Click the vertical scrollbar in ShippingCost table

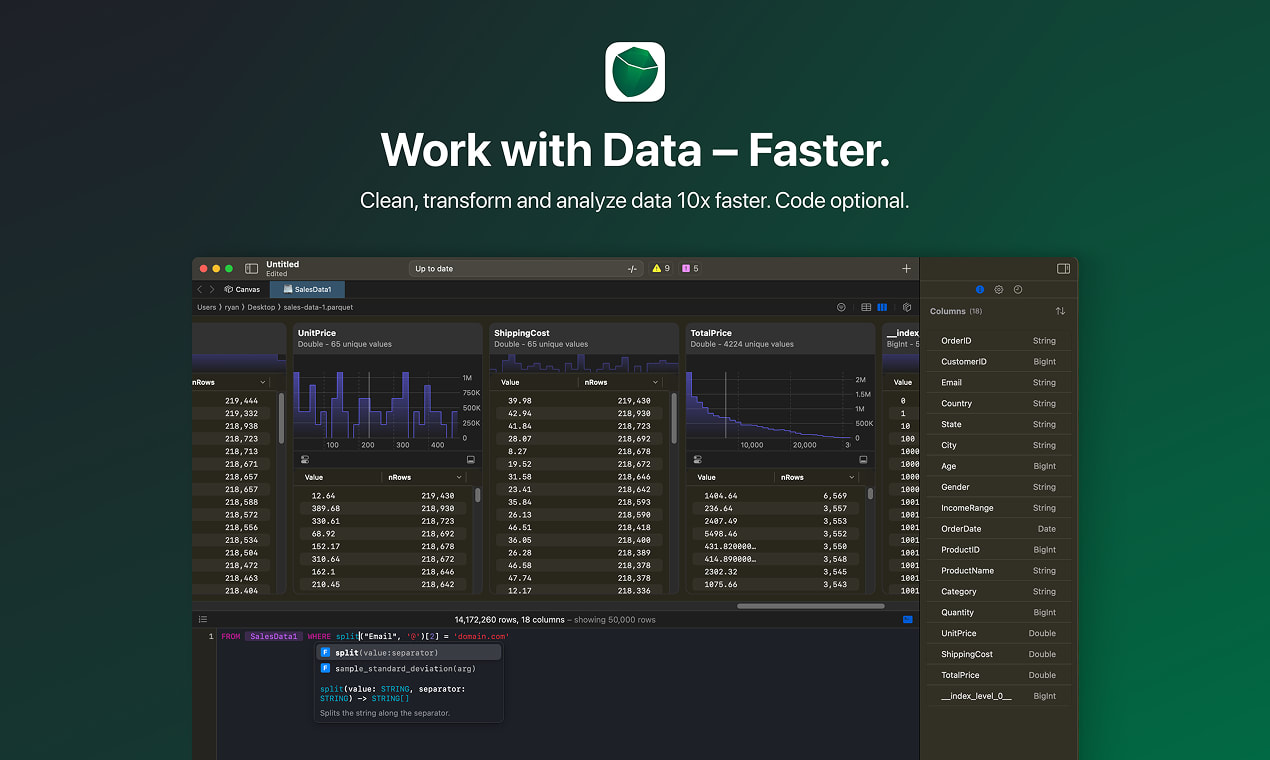[674, 418]
